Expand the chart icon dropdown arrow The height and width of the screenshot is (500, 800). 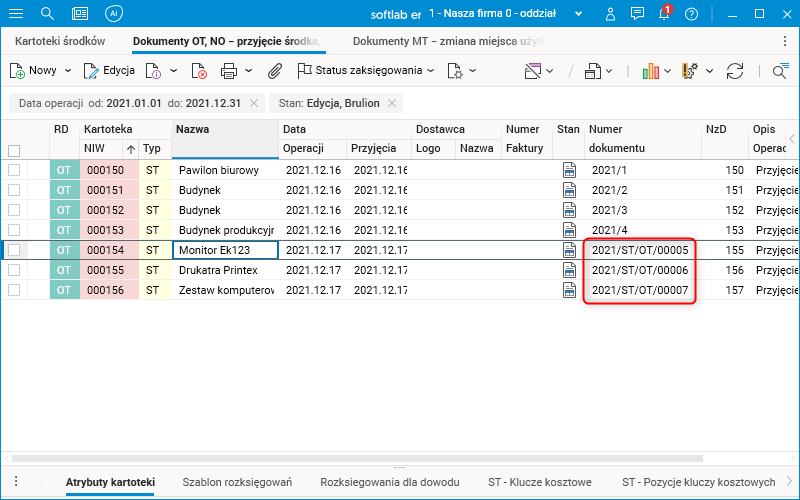point(667,71)
